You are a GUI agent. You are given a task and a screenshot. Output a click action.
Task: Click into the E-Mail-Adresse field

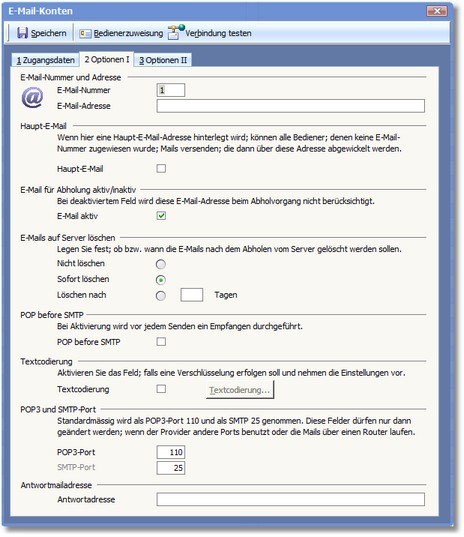(291, 106)
